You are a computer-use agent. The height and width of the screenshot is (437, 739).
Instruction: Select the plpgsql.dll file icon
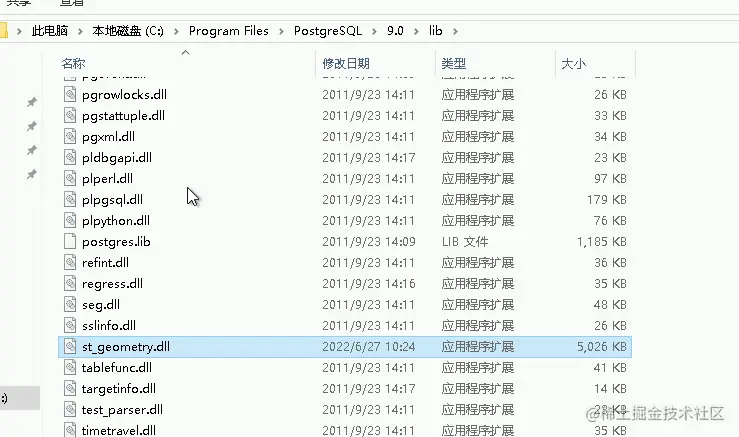click(70, 199)
